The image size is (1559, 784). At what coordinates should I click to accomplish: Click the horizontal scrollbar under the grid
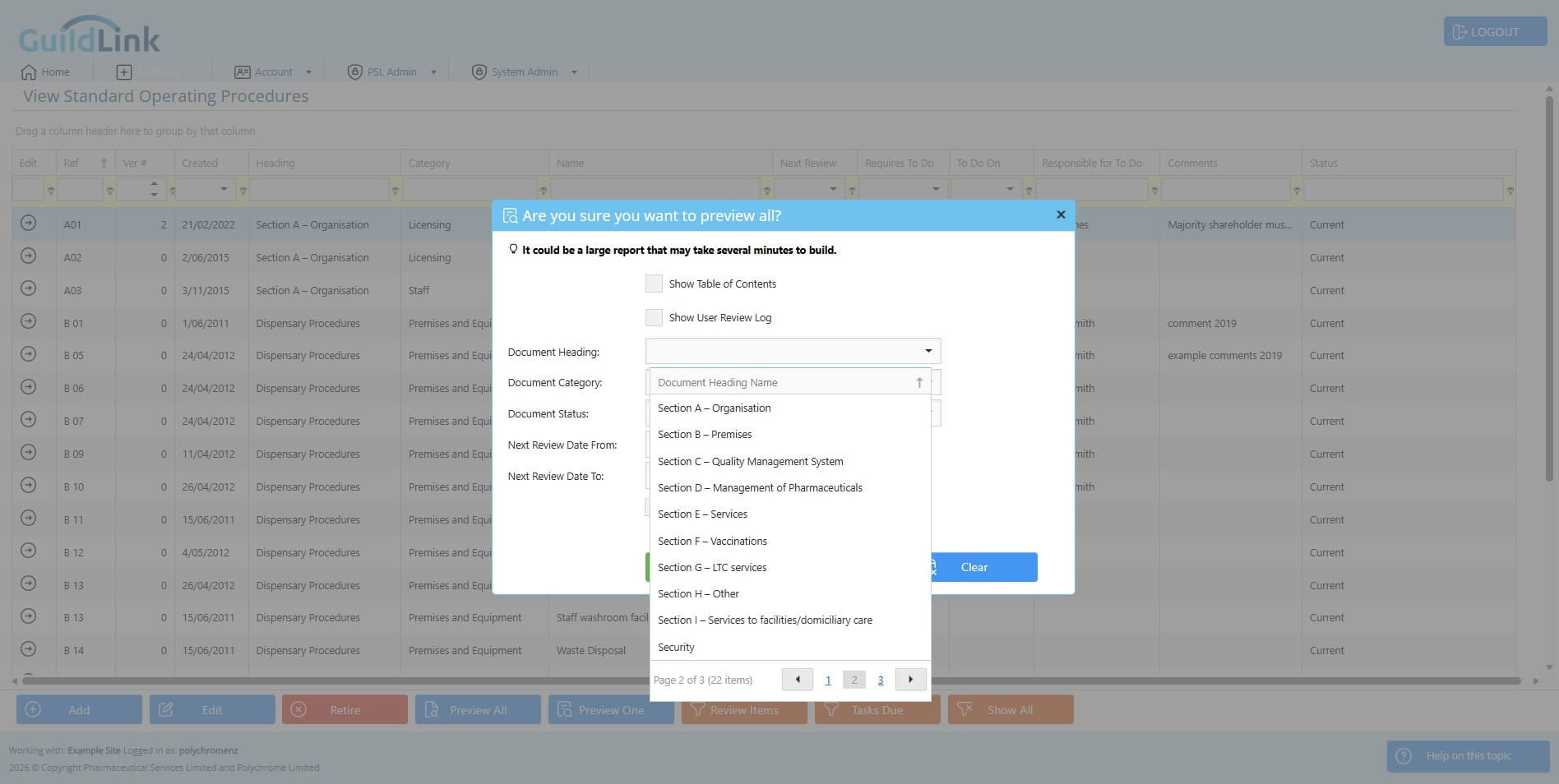[770, 680]
